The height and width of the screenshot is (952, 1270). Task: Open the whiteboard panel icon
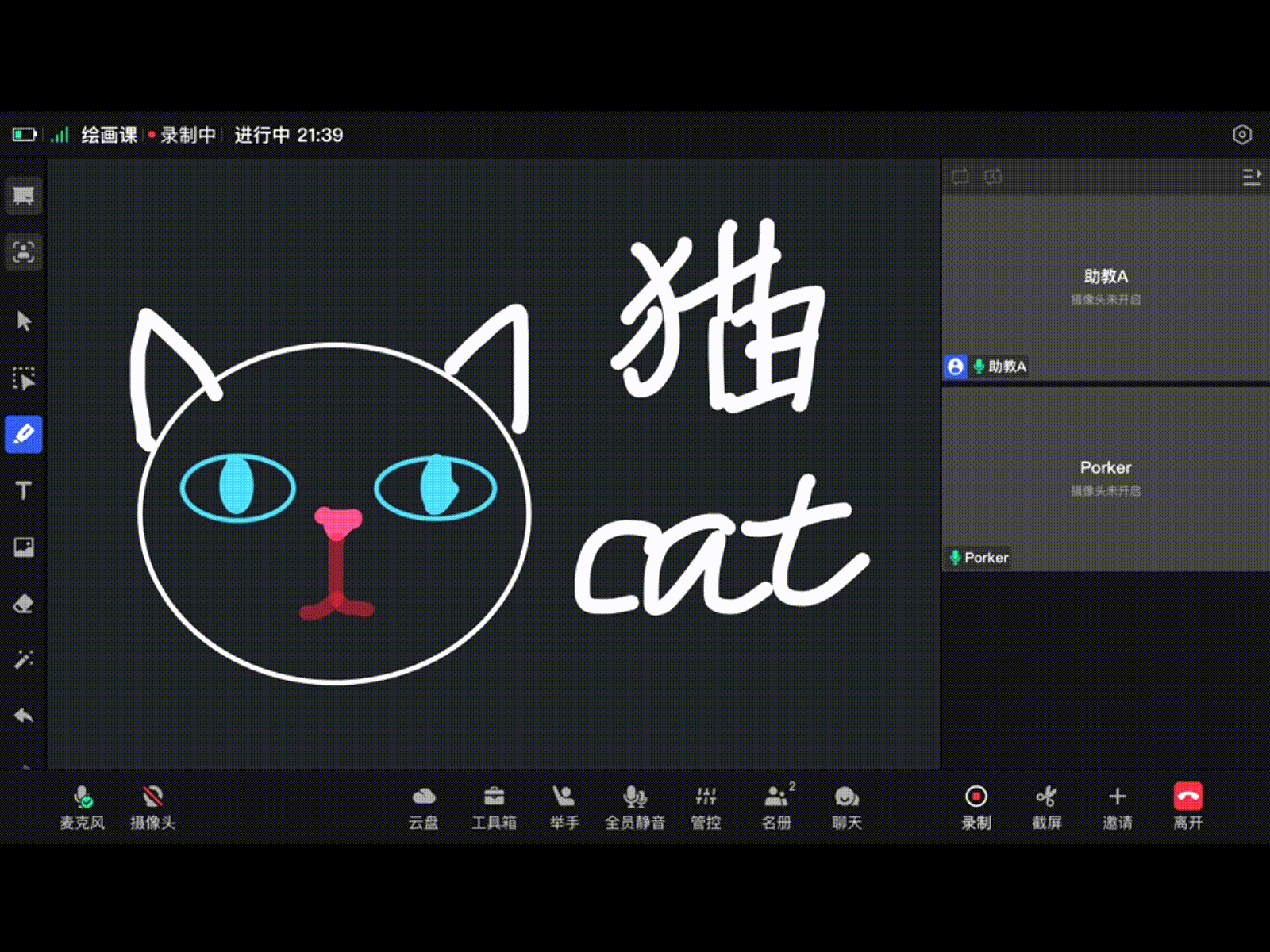(24, 196)
